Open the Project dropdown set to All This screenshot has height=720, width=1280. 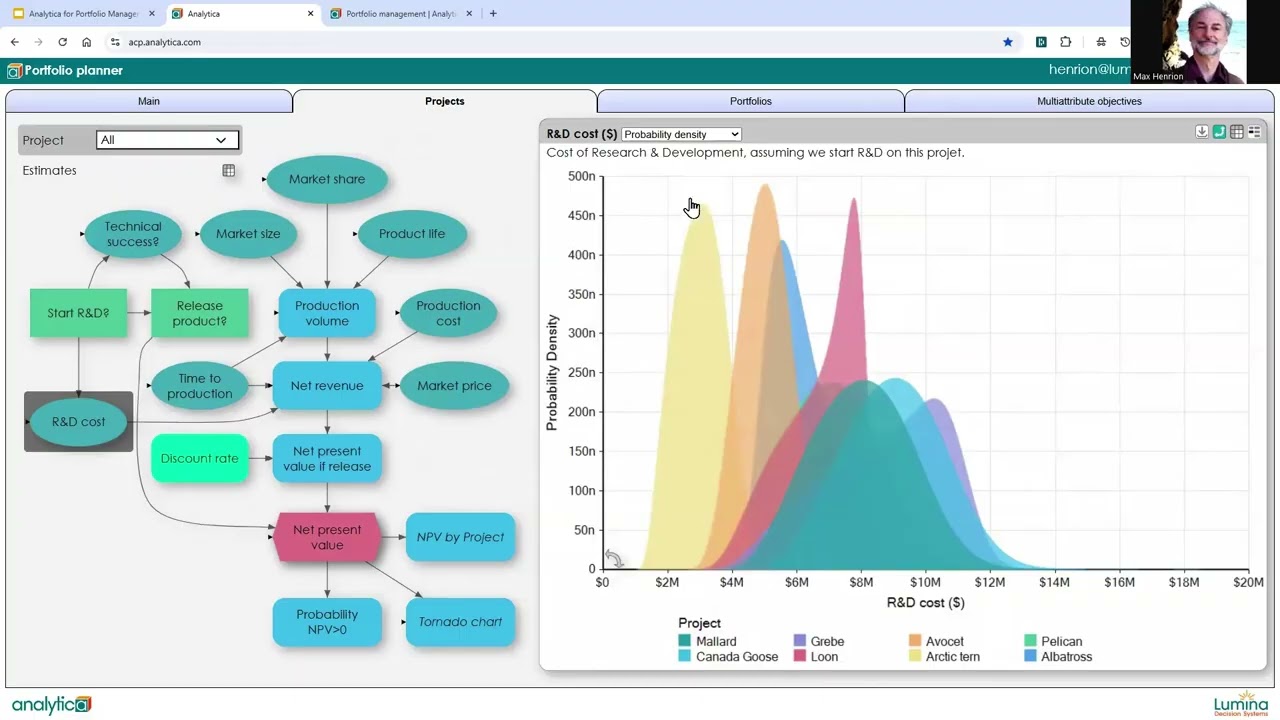pos(167,140)
